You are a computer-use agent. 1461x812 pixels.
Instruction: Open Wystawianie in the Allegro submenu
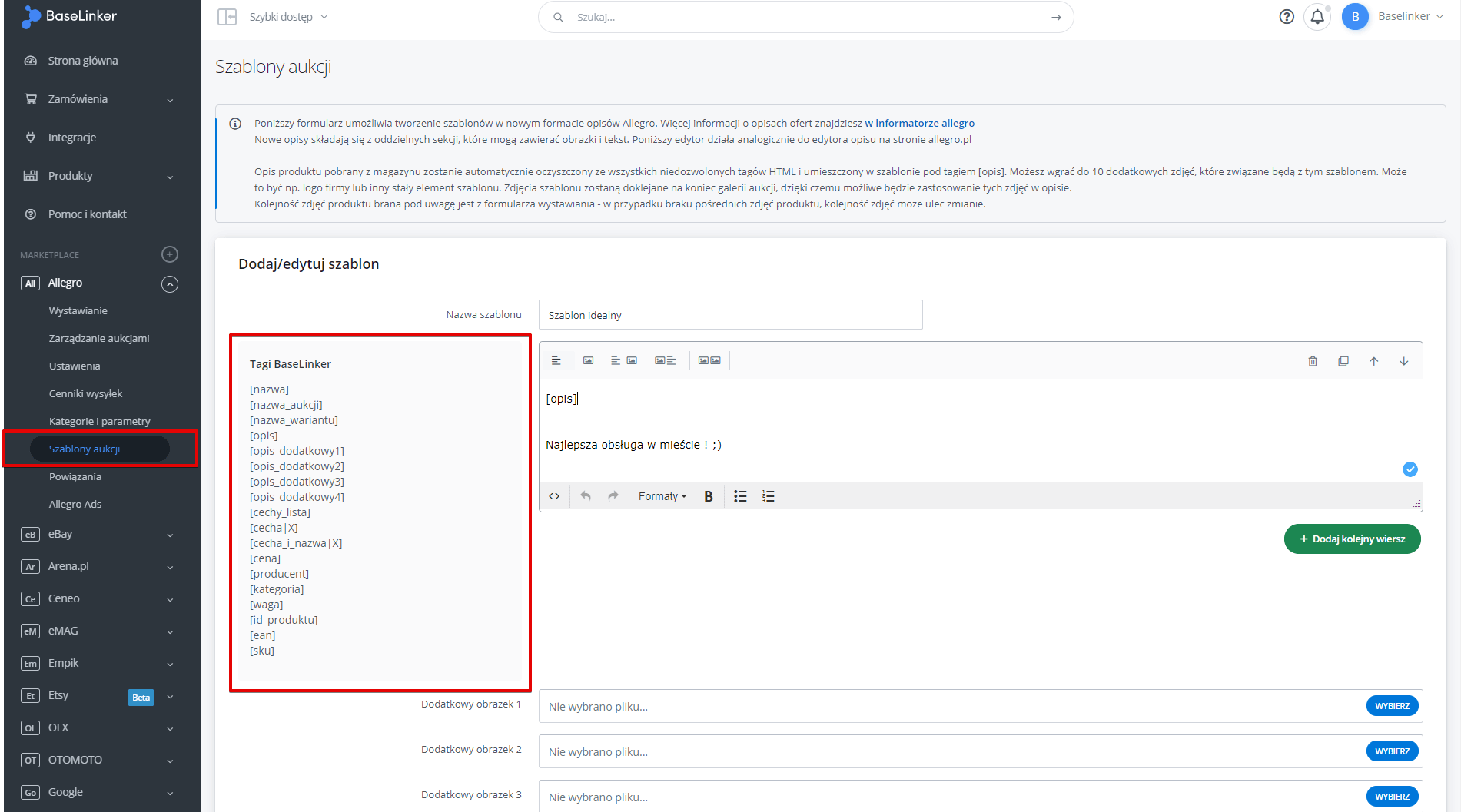point(78,310)
